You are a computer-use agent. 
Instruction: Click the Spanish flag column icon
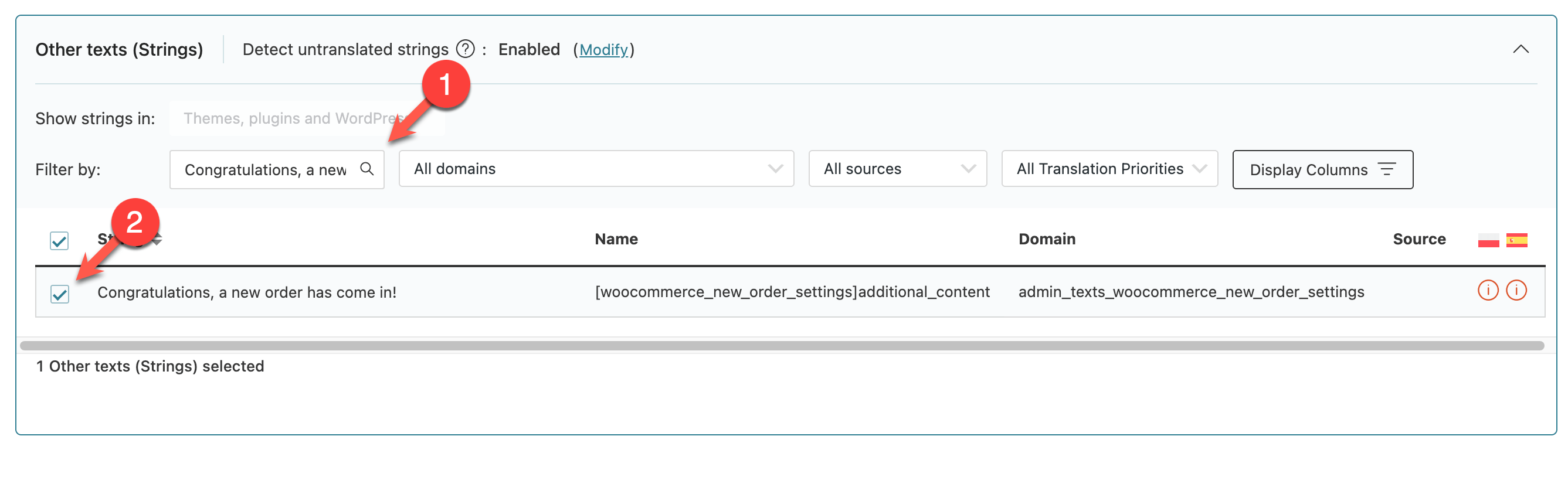tap(1516, 240)
